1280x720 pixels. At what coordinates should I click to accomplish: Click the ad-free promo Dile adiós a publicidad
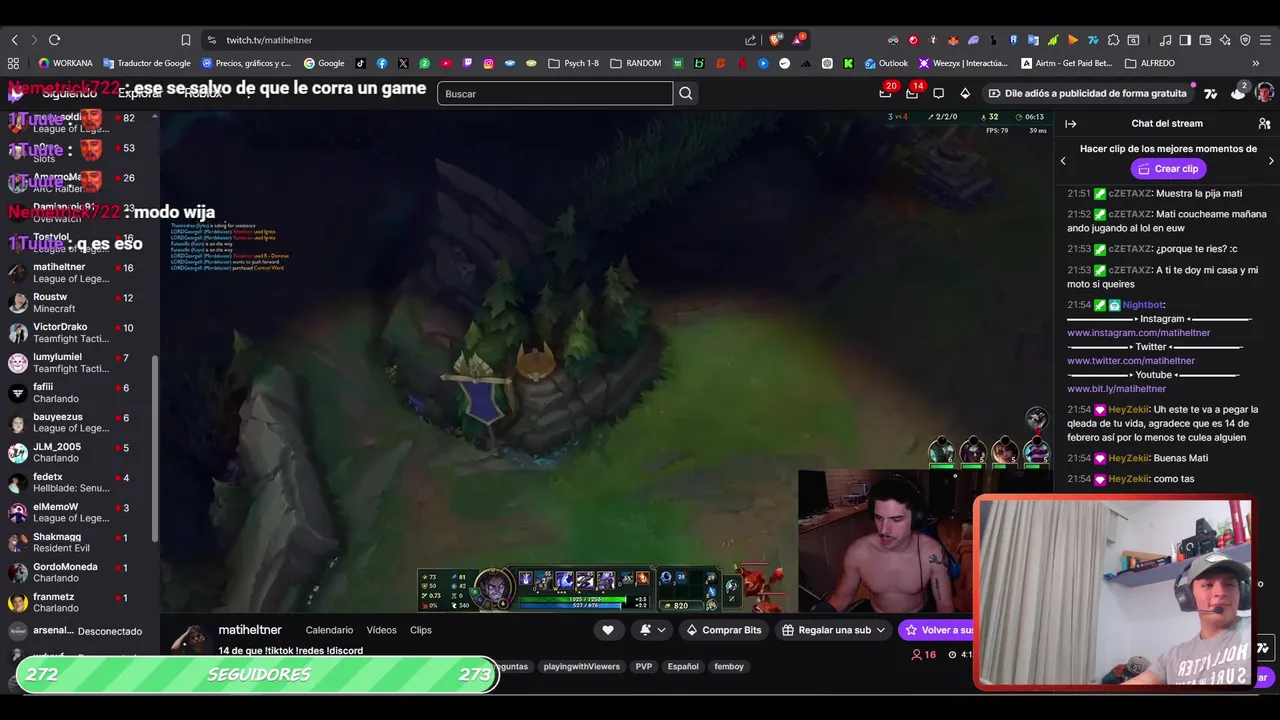(x=1087, y=93)
